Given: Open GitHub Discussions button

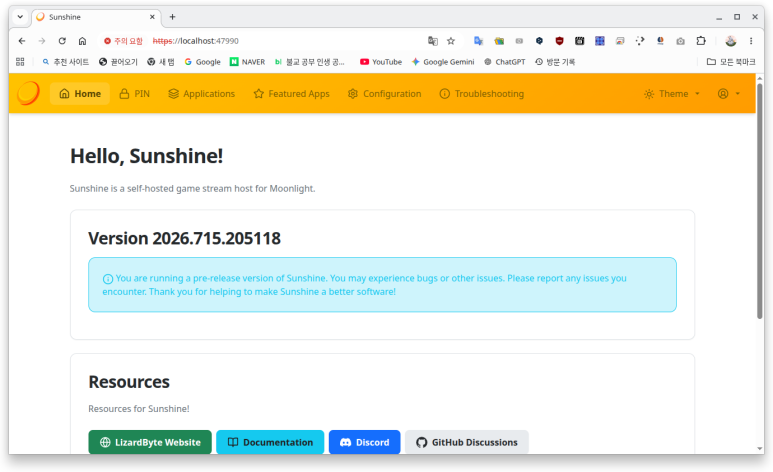Looking at the screenshot, I should point(467,442).
